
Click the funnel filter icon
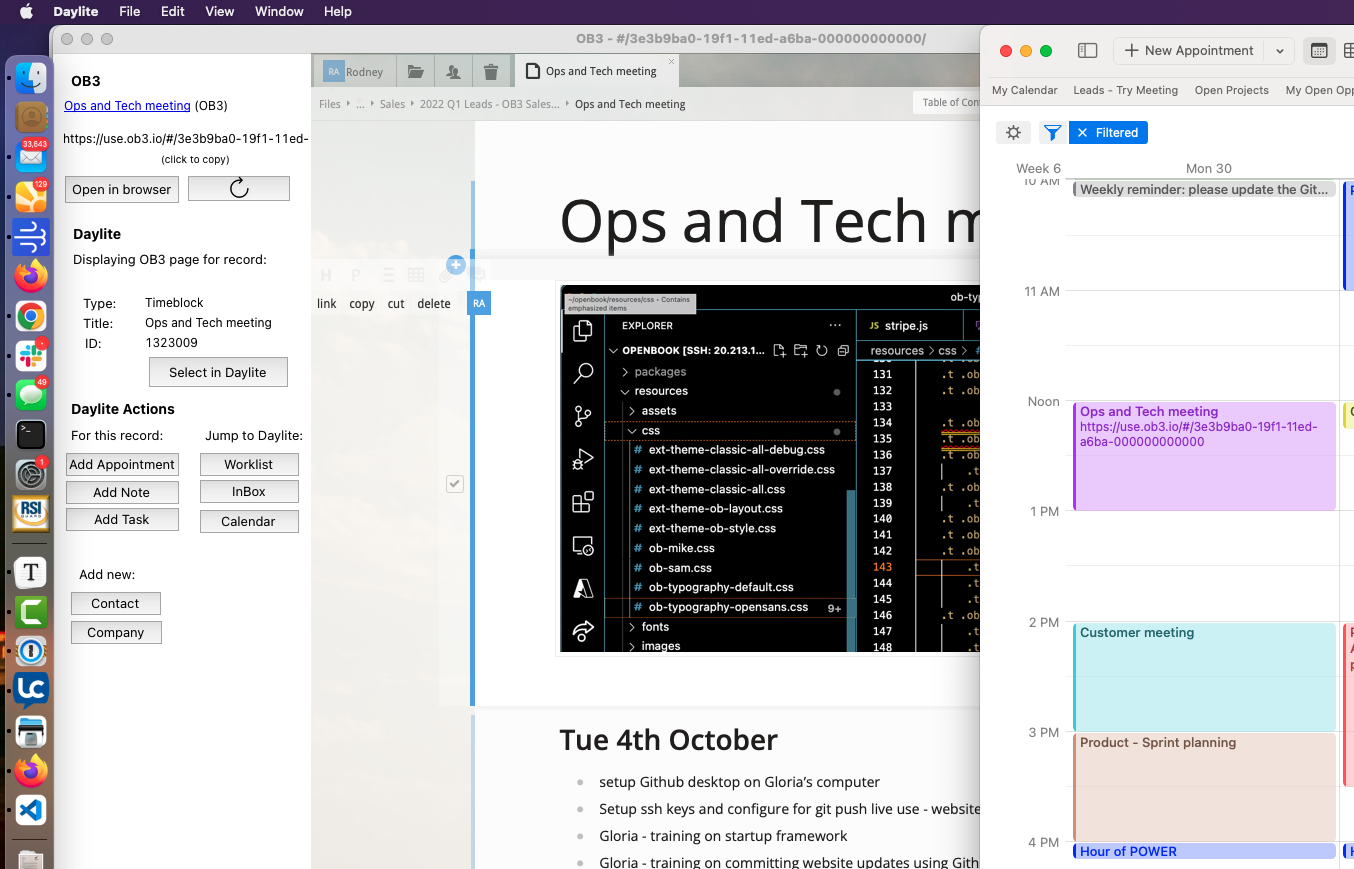(x=1052, y=133)
